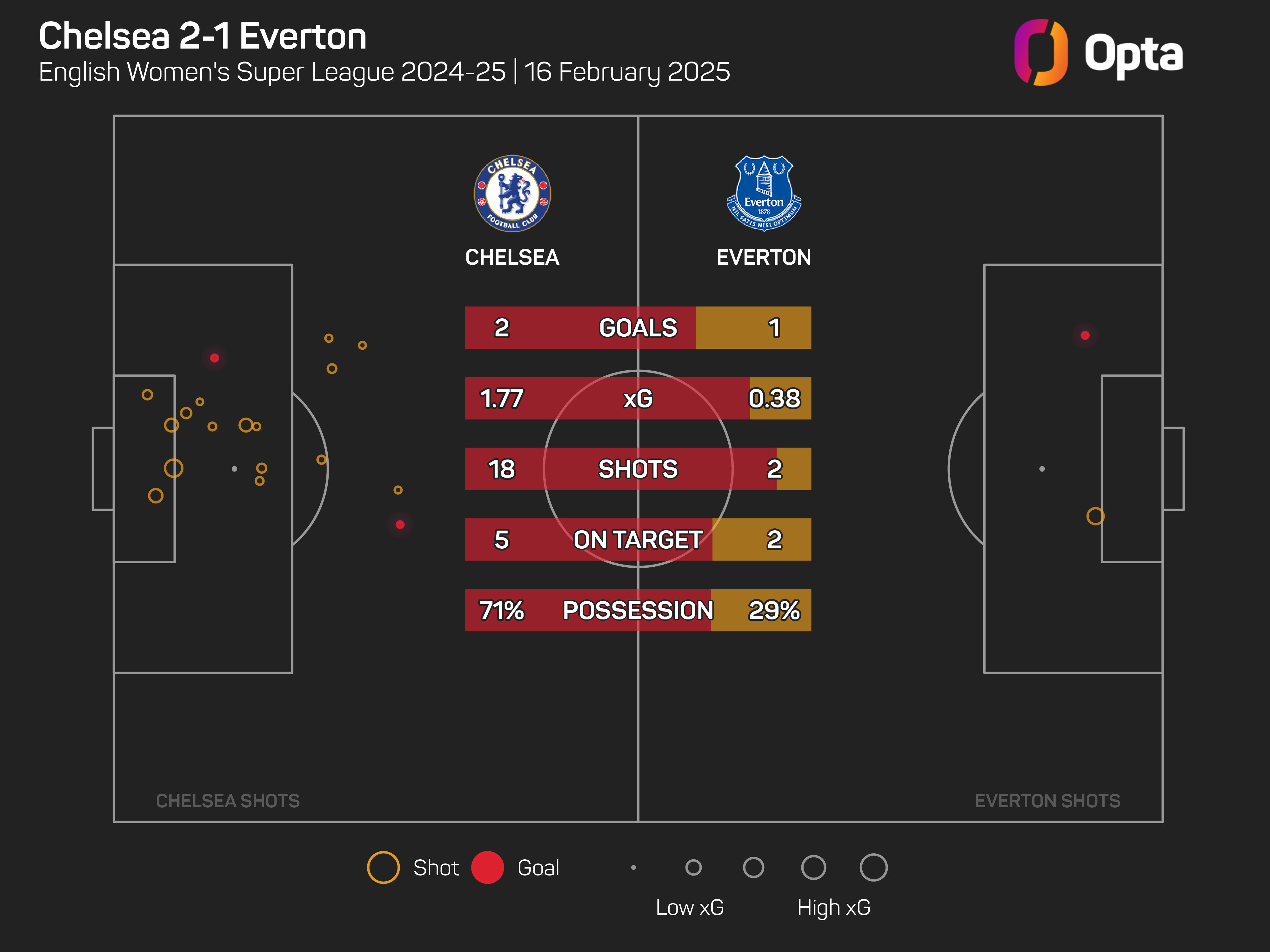Click Chelsea's goal marker inside penalty box

click(214, 358)
